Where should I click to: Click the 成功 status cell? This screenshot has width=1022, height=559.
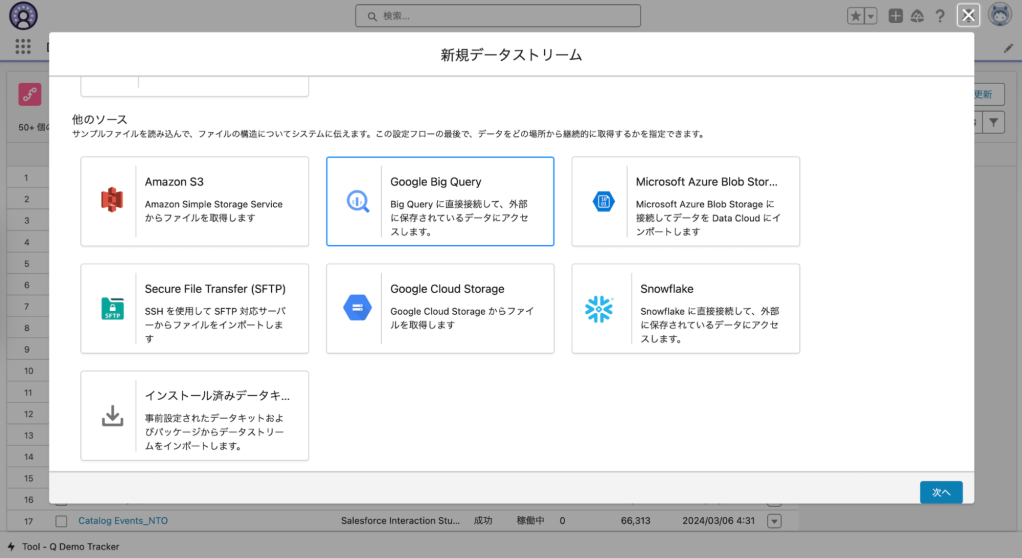(483, 521)
